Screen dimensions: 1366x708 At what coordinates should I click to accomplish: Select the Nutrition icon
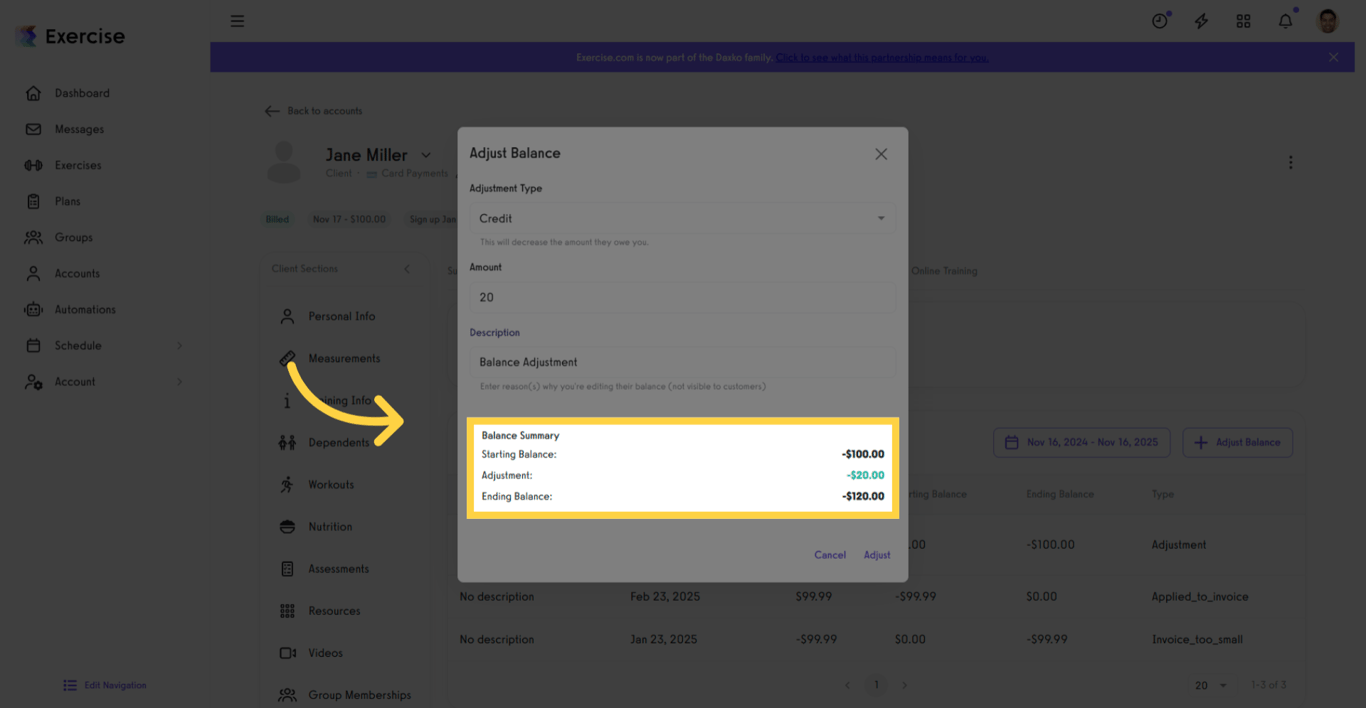[287, 526]
